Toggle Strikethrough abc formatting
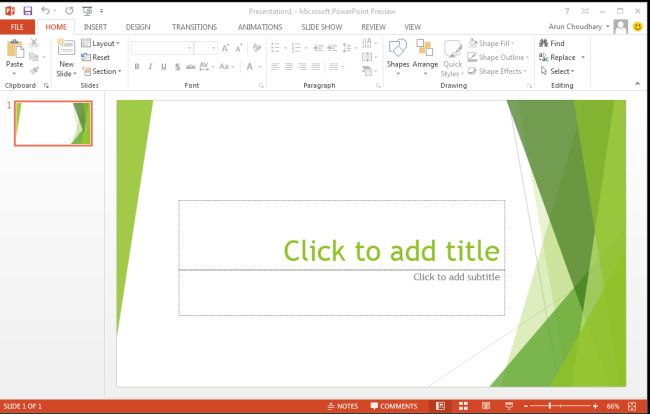Image resolution: width=650 pixels, height=414 pixels. point(190,67)
